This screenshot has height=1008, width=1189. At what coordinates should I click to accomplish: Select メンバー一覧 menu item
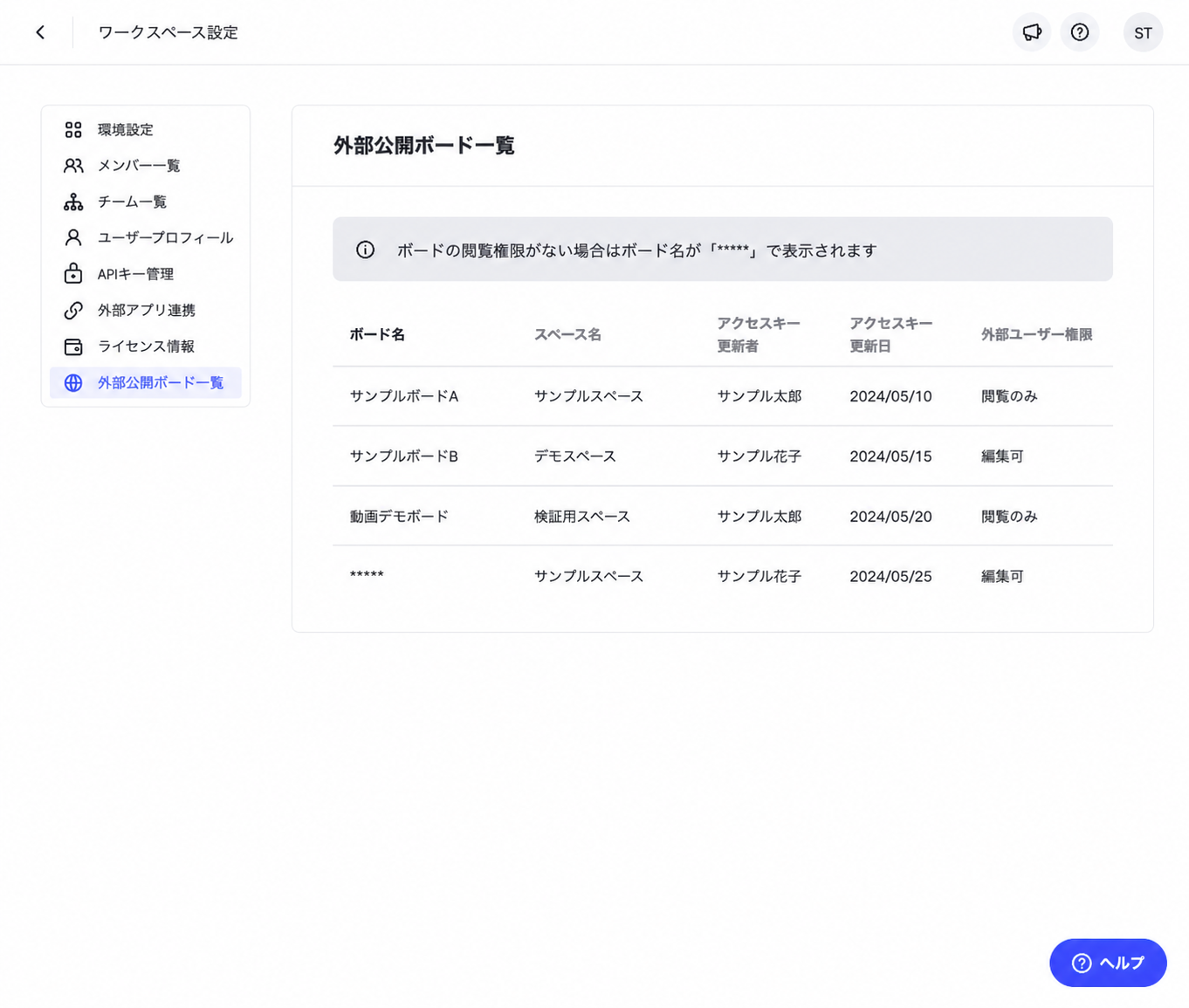tap(146, 166)
